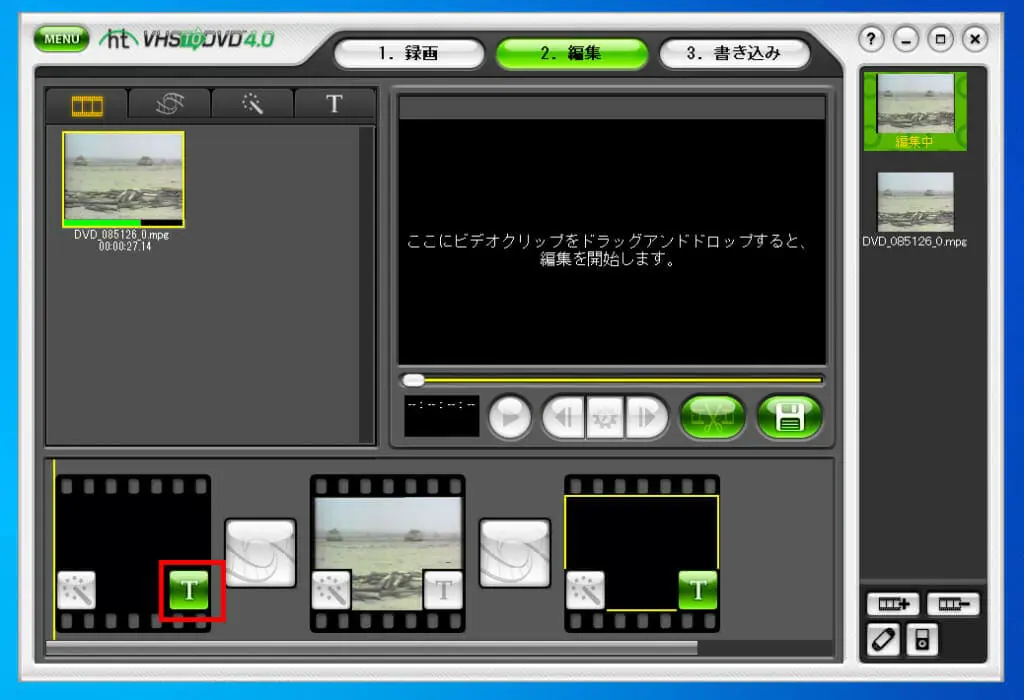Select transition slot between second and third frames
The width and height of the screenshot is (1024, 700).
tap(515, 552)
